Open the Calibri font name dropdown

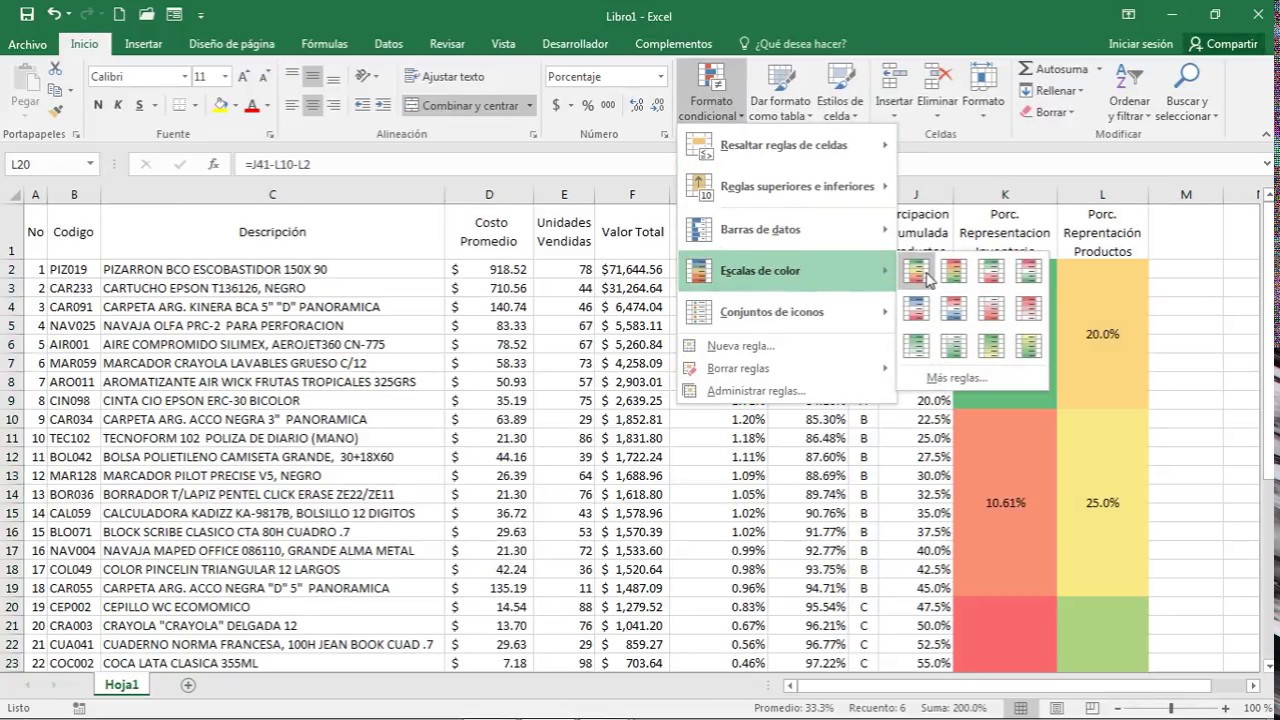coord(185,77)
